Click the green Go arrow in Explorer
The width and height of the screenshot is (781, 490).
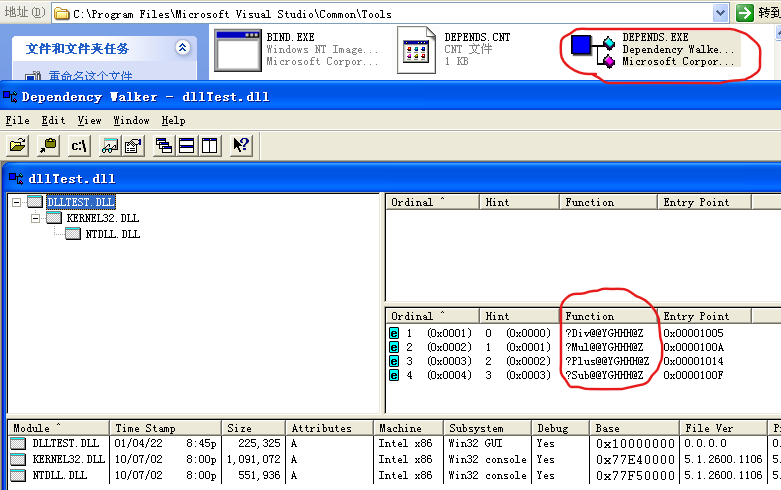tap(745, 13)
